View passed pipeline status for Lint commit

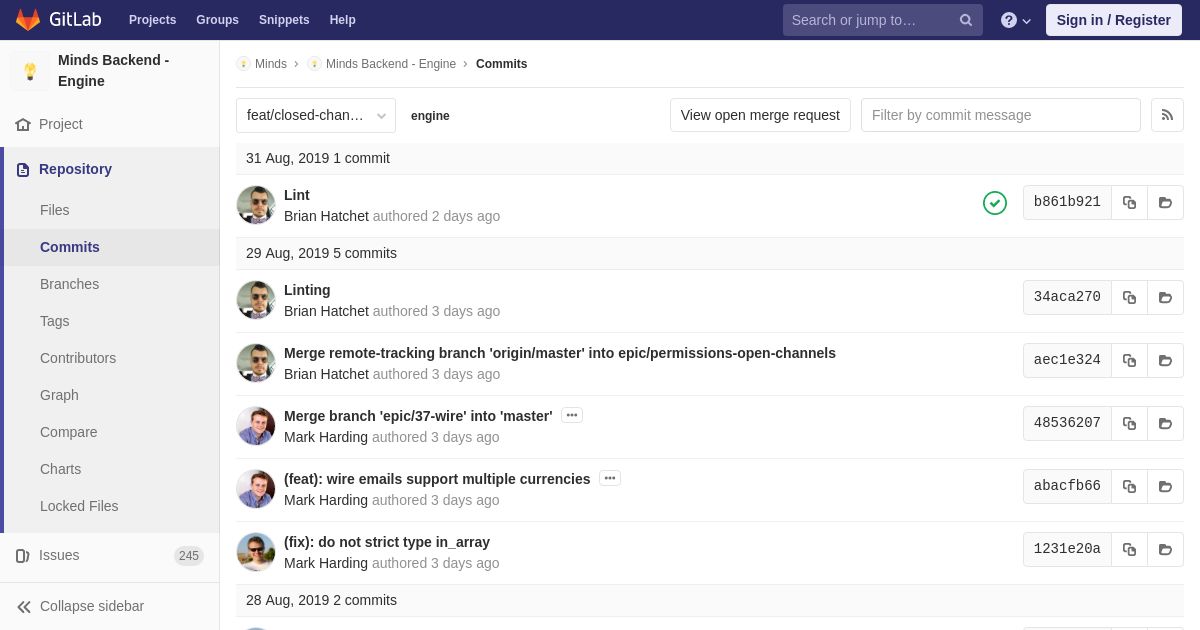[995, 203]
